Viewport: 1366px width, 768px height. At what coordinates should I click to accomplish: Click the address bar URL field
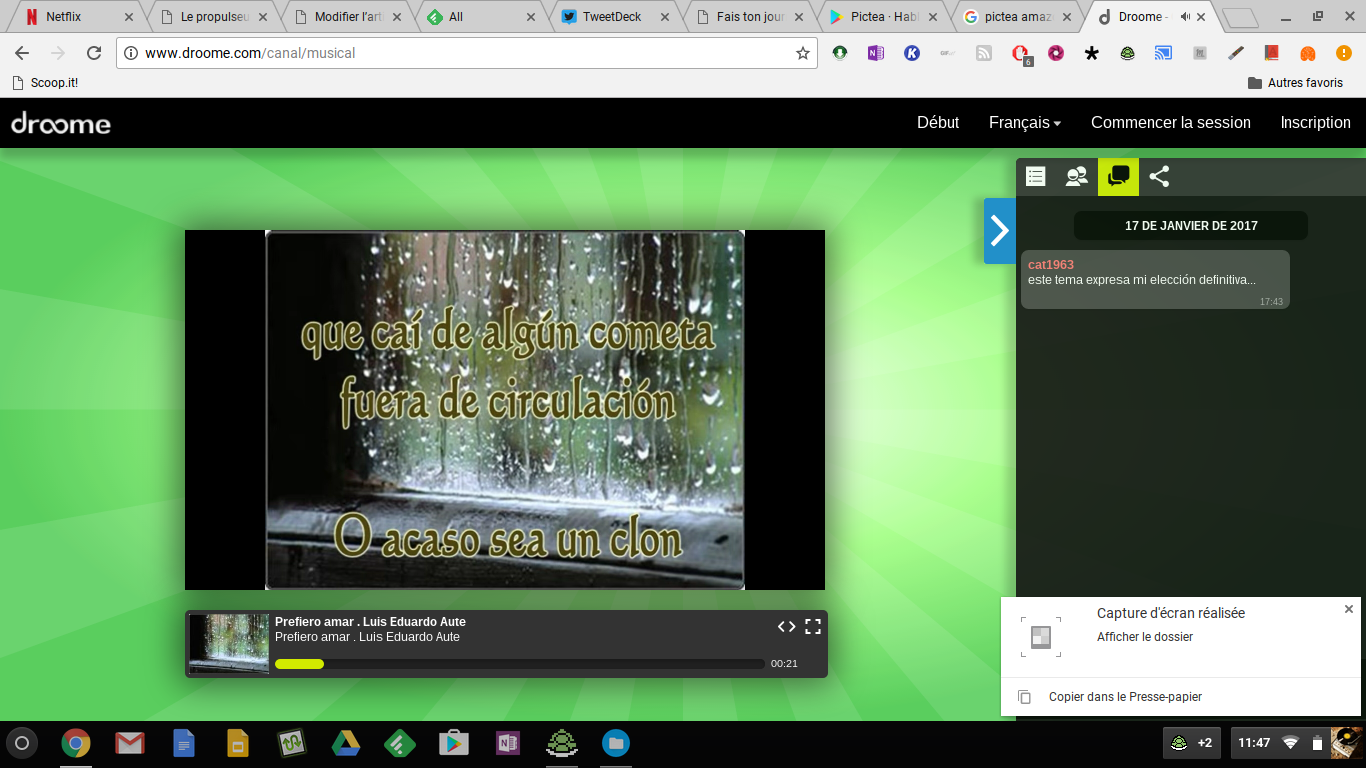click(x=465, y=53)
